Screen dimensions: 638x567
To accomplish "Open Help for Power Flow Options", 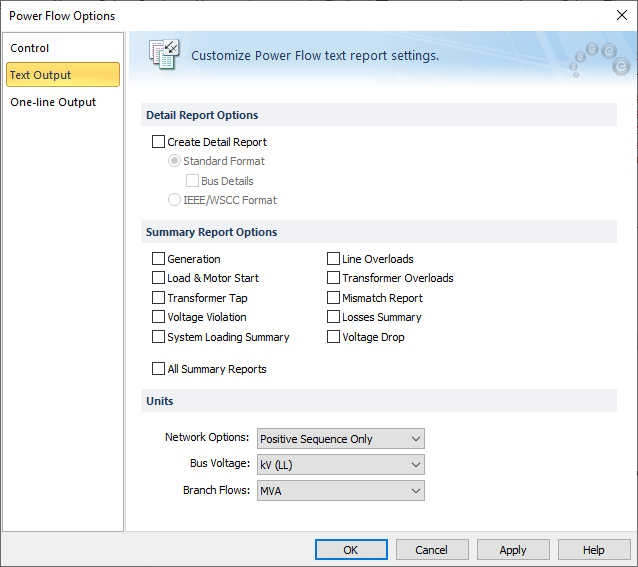I will click(594, 550).
